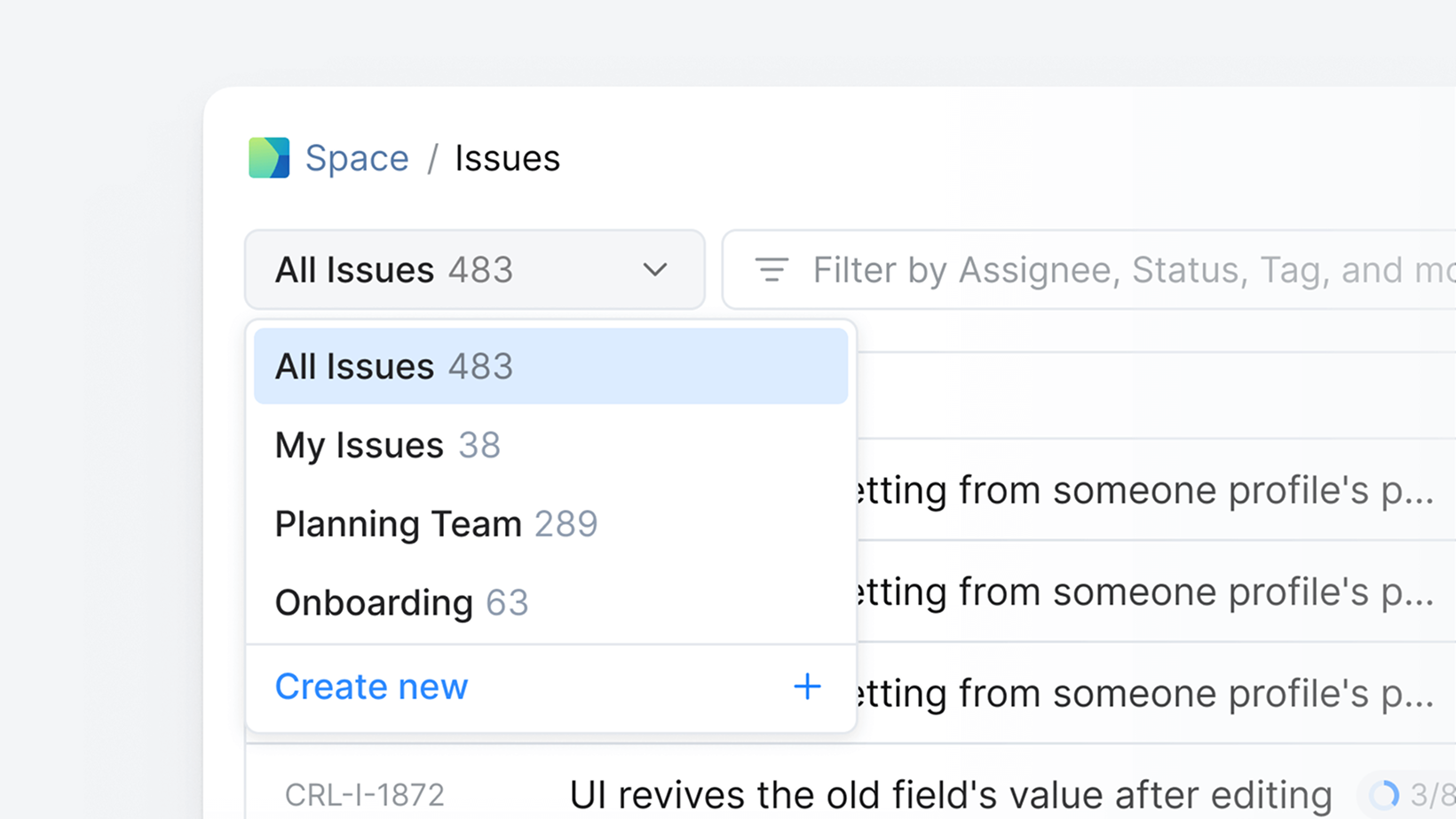The height and width of the screenshot is (819, 1456).
Task: Select the highlighted All Issues 483 option
Action: tap(550, 367)
